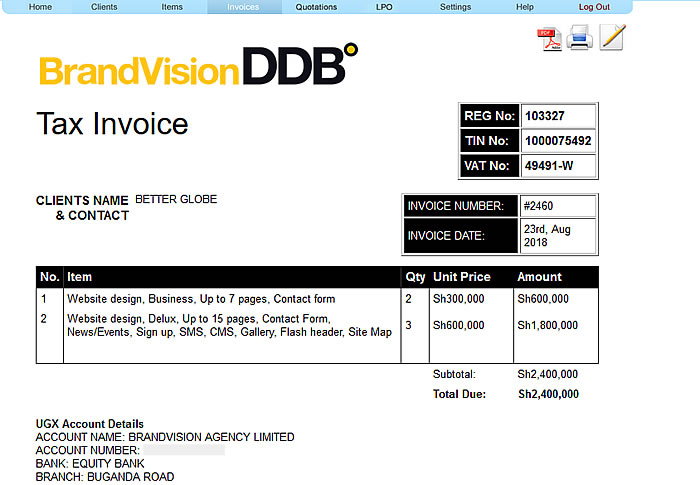The height and width of the screenshot is (485, 700).
Task: Click the TIN No value 1000075492
Action: coord(557,141)
